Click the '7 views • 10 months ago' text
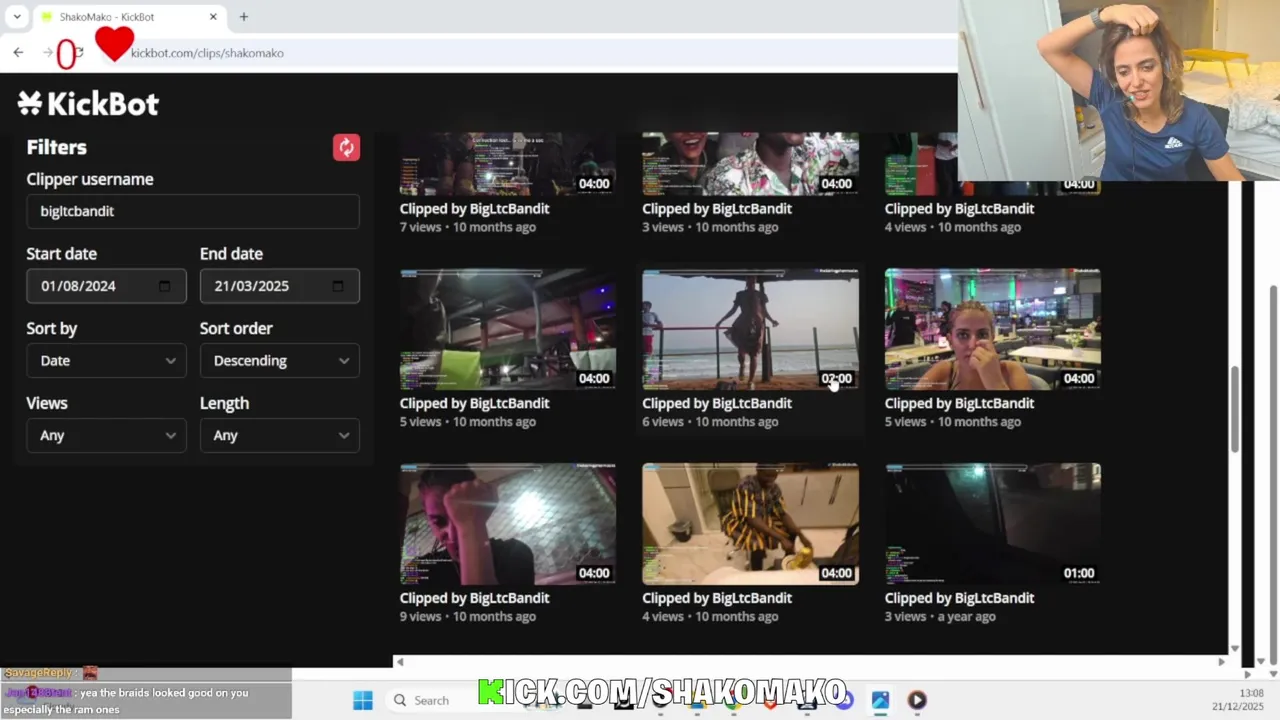This screenshot has height=720, width=1280. [x=468, y=227]
